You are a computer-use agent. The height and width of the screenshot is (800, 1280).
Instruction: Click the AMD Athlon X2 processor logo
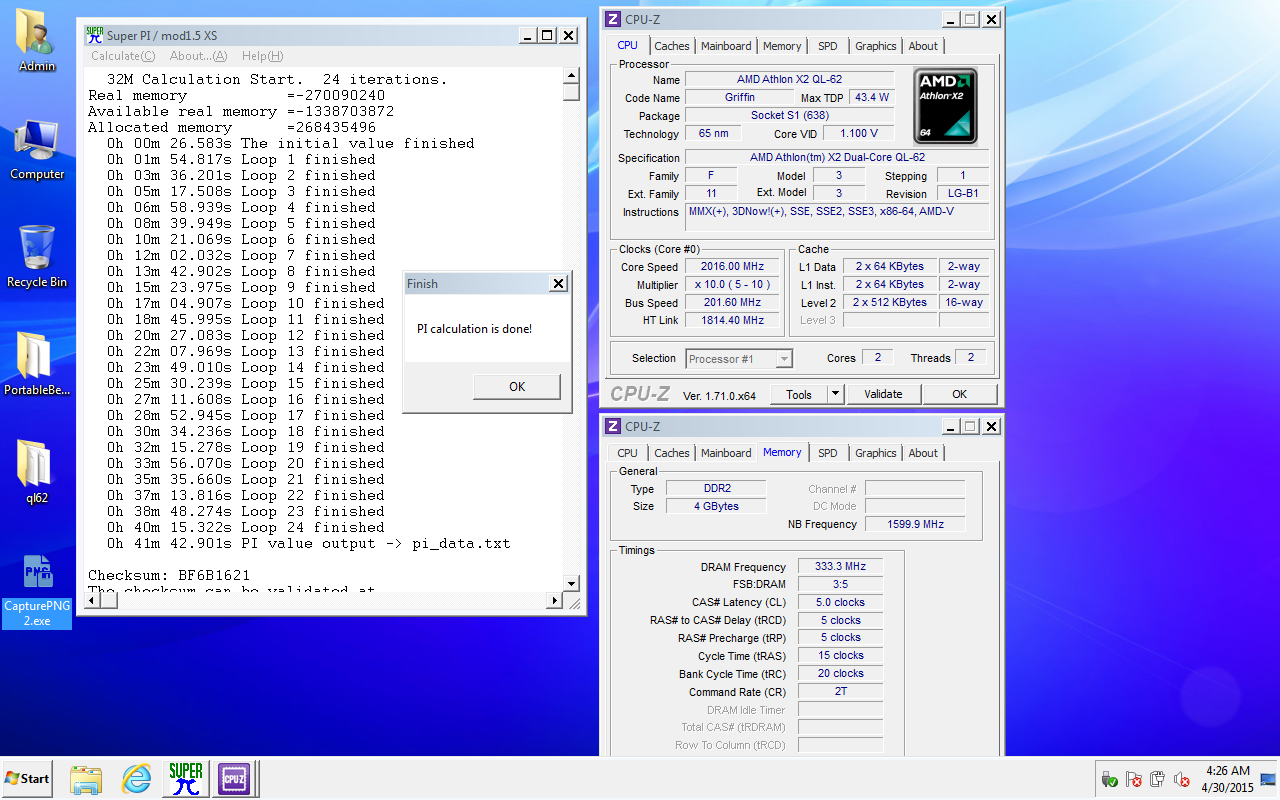945,106
